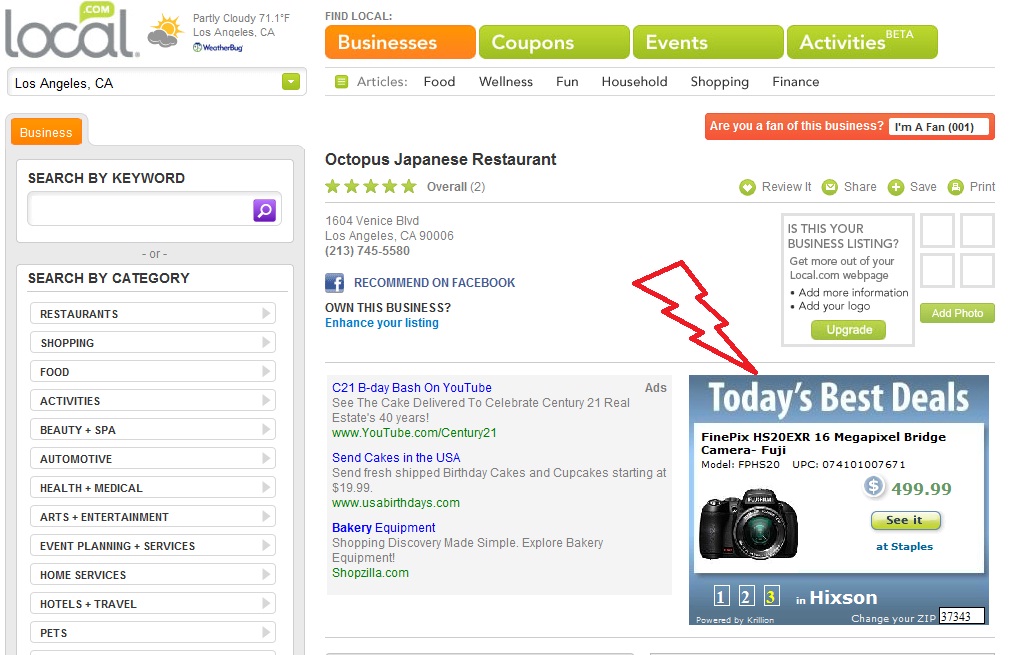Click the five-star overall rating

point(371,187)
